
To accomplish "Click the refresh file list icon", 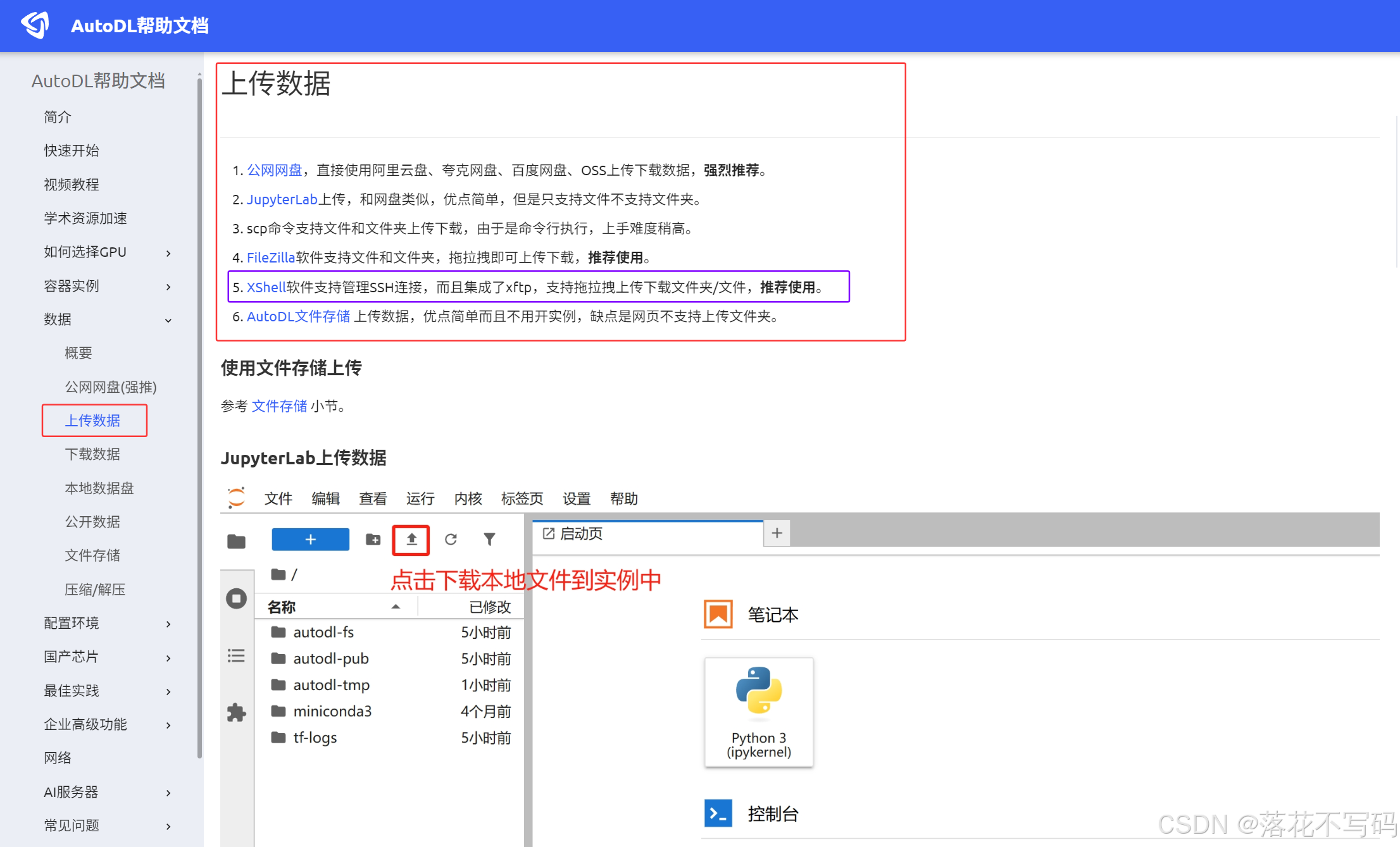I will pos(451,540).
